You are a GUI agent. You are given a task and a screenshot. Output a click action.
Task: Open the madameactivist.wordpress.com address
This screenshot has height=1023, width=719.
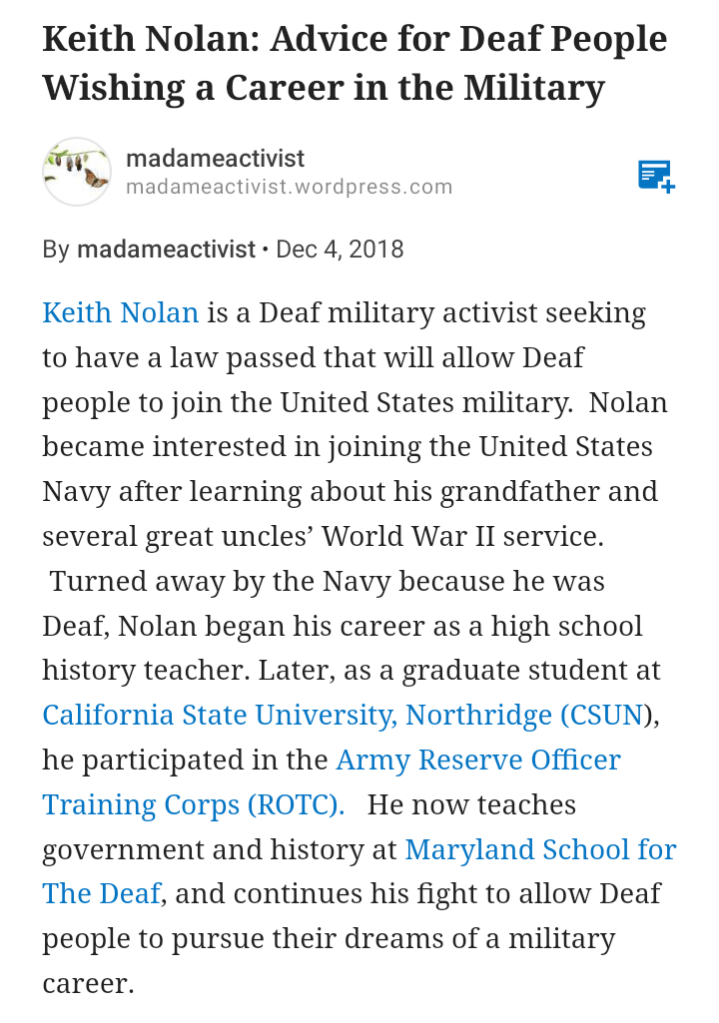click(289, 187)
